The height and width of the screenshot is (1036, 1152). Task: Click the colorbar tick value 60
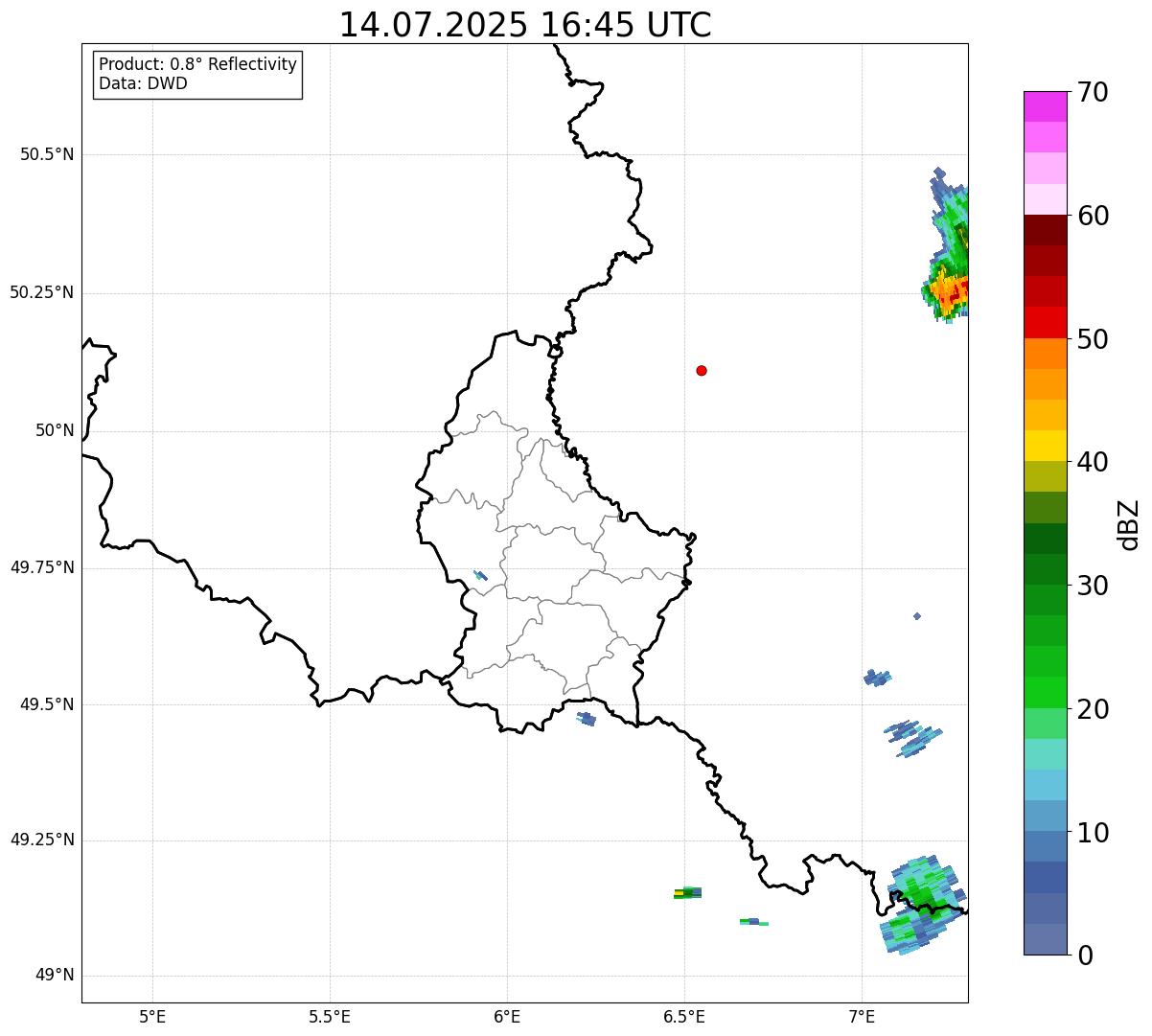[x=1093, y=216]
